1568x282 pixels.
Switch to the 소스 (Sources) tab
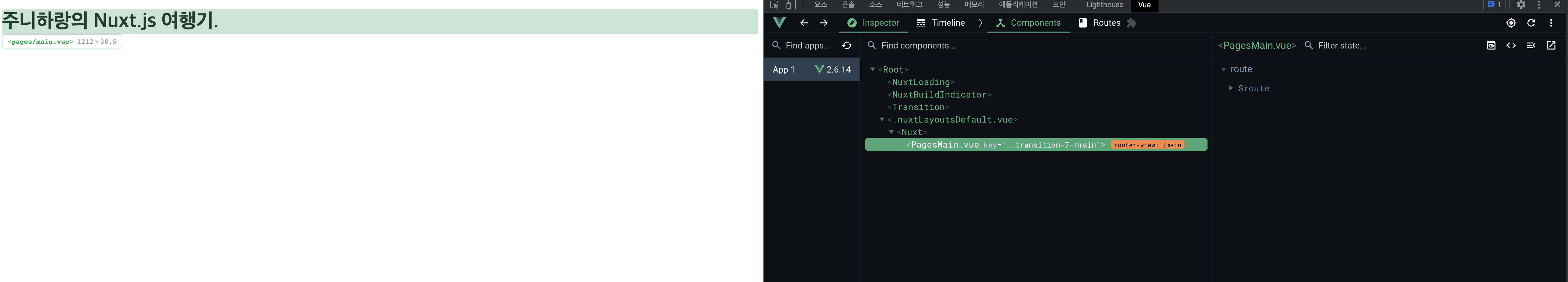point(875,5)
